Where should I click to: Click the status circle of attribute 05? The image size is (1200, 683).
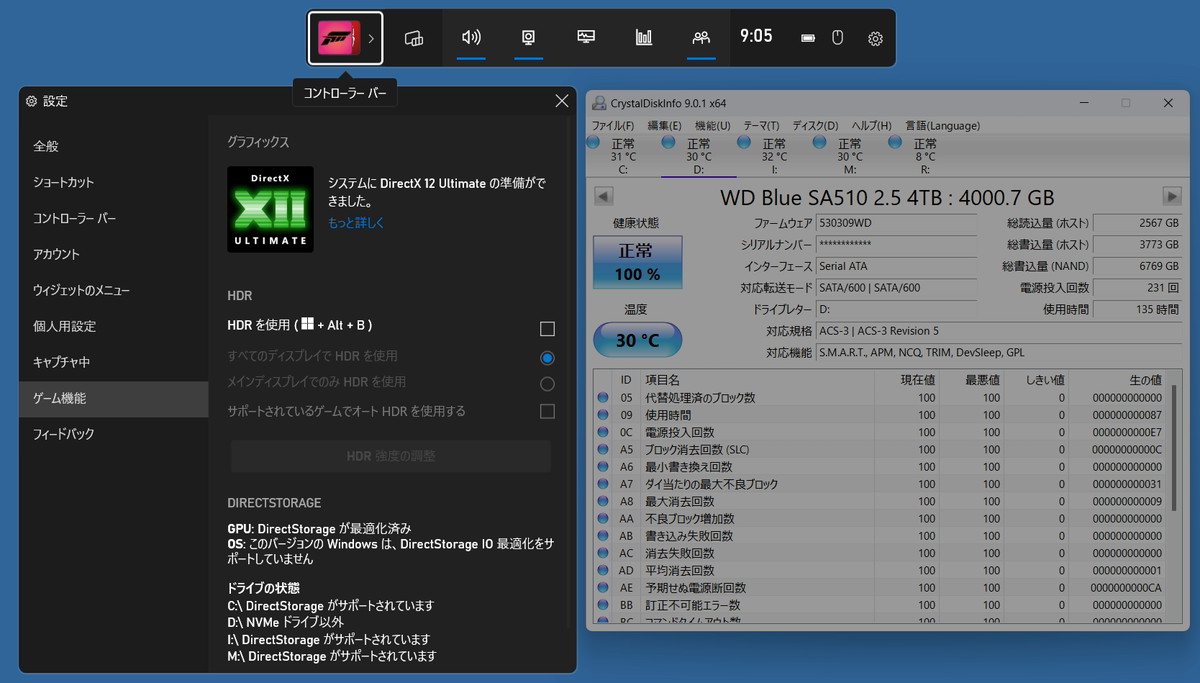(x=603, y=398)
